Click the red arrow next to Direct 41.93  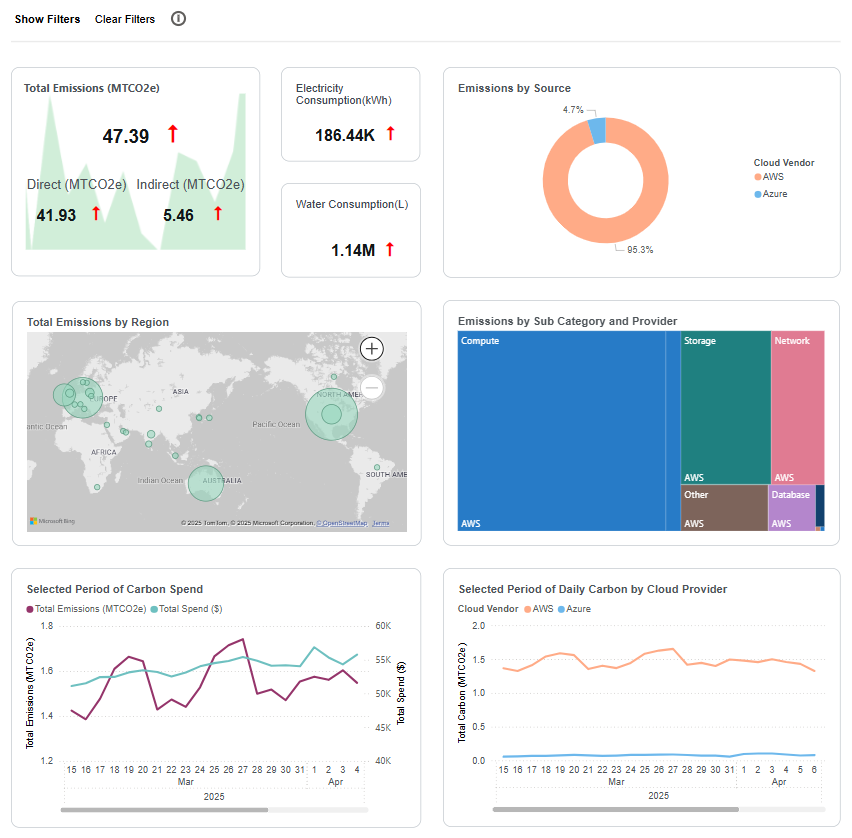(x=96, y=213)
